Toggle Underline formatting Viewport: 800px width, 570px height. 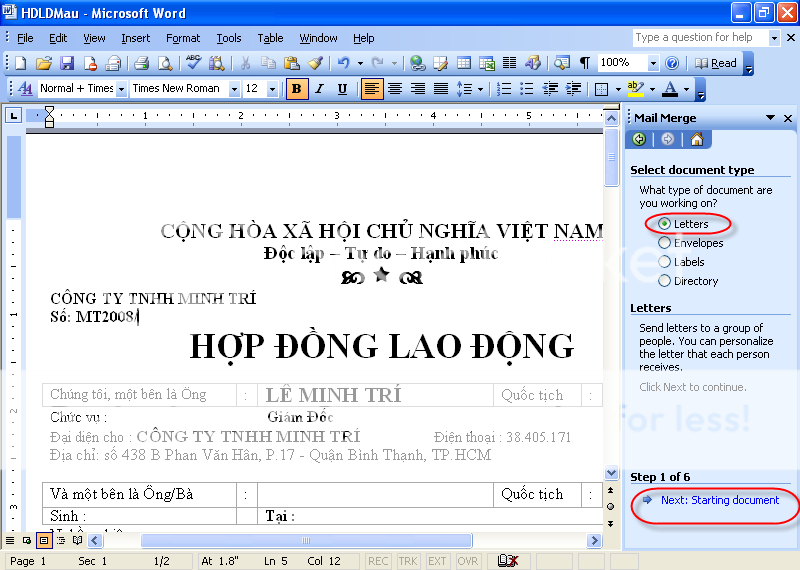[x=342, y=89]
